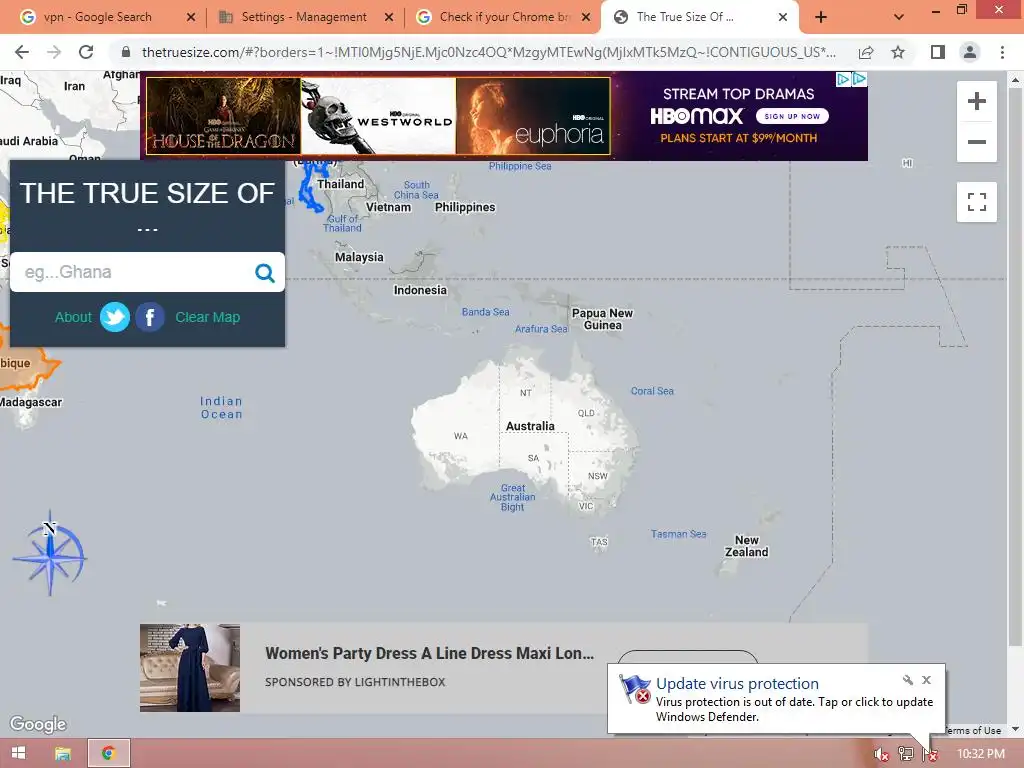Click the Coral Sea label
Image resolution: width=1024 pixels, height=768 pixels.
click(x=652, y=391)
